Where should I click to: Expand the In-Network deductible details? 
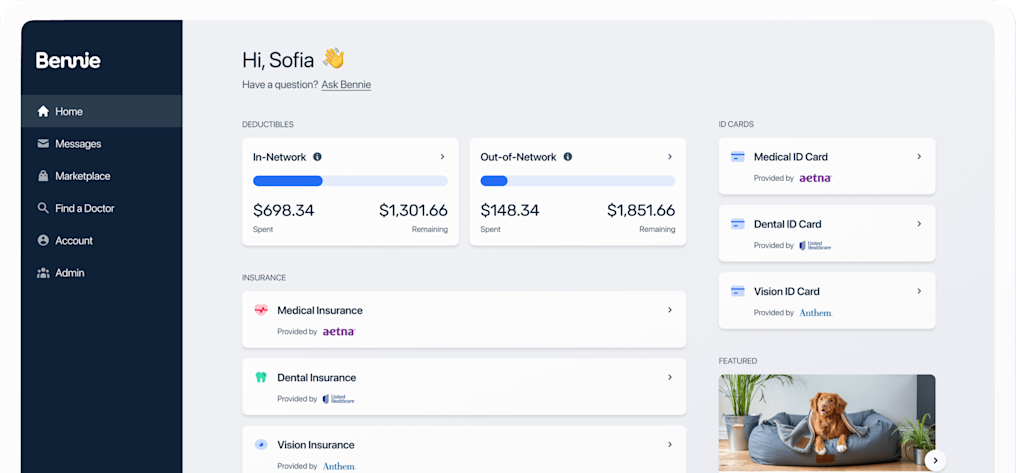(x=442, y=157)
